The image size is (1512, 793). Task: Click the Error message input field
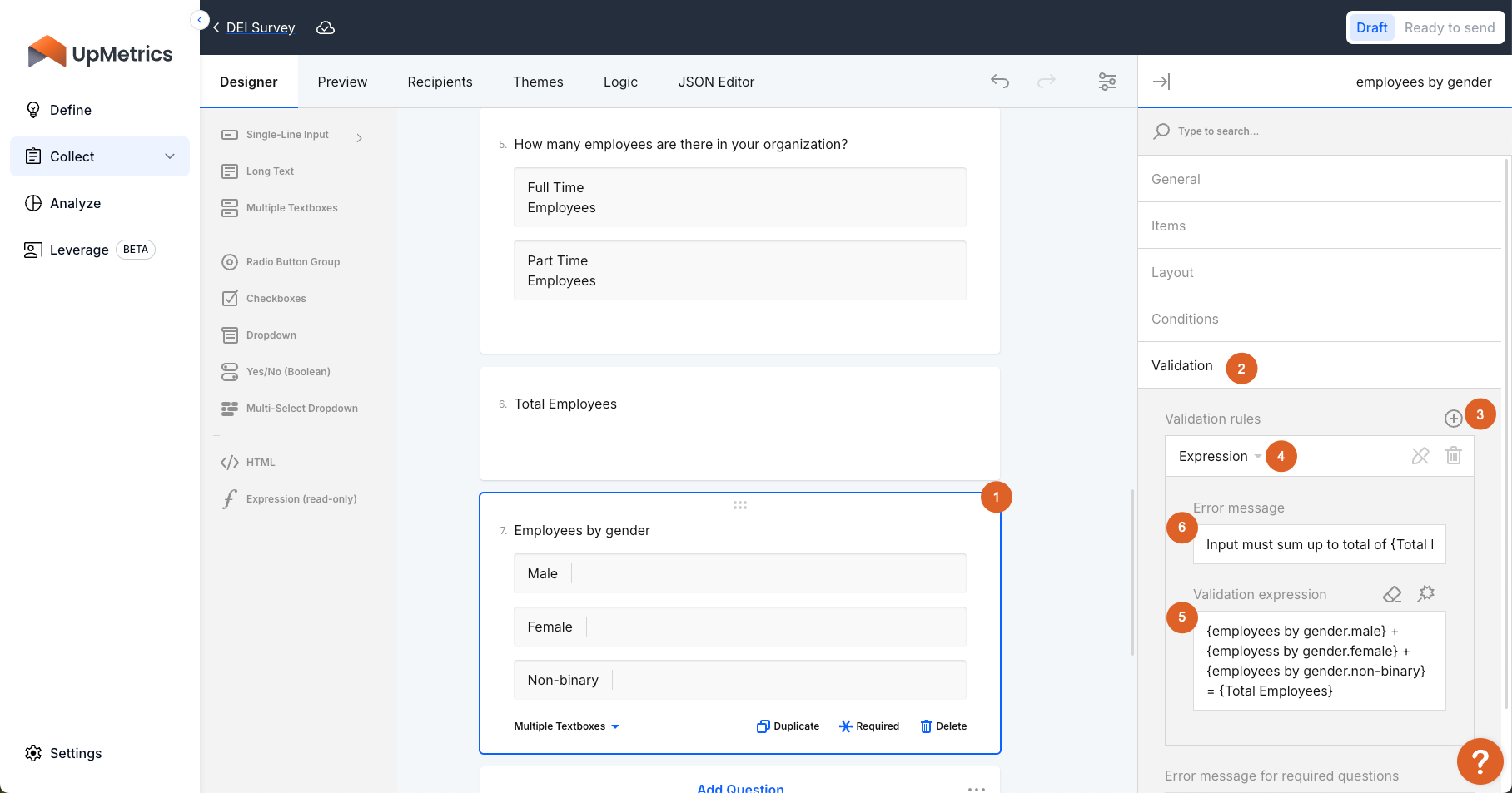click(x=1319, y=544)
